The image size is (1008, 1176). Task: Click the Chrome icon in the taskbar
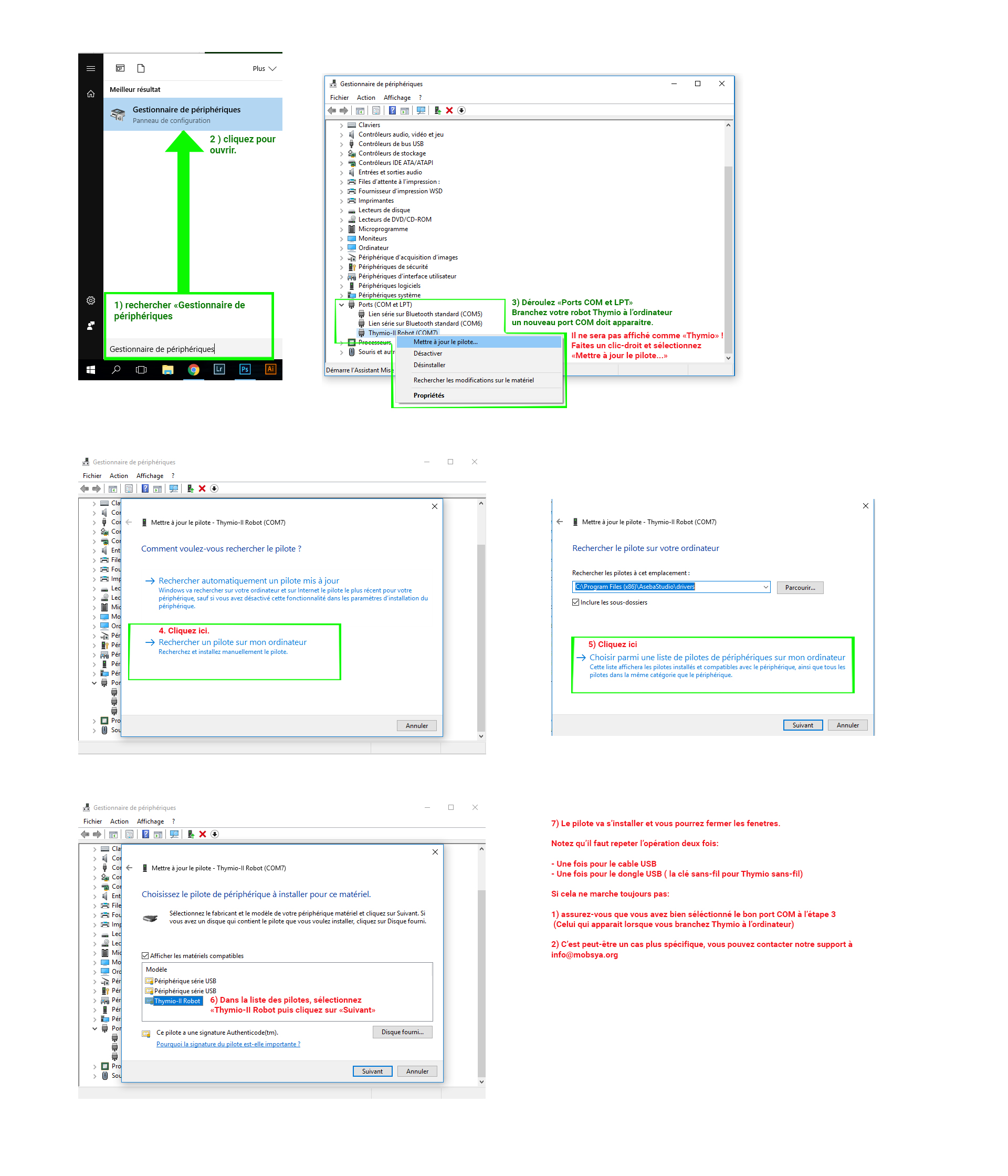pyautogui.click(x=193, y=369)
